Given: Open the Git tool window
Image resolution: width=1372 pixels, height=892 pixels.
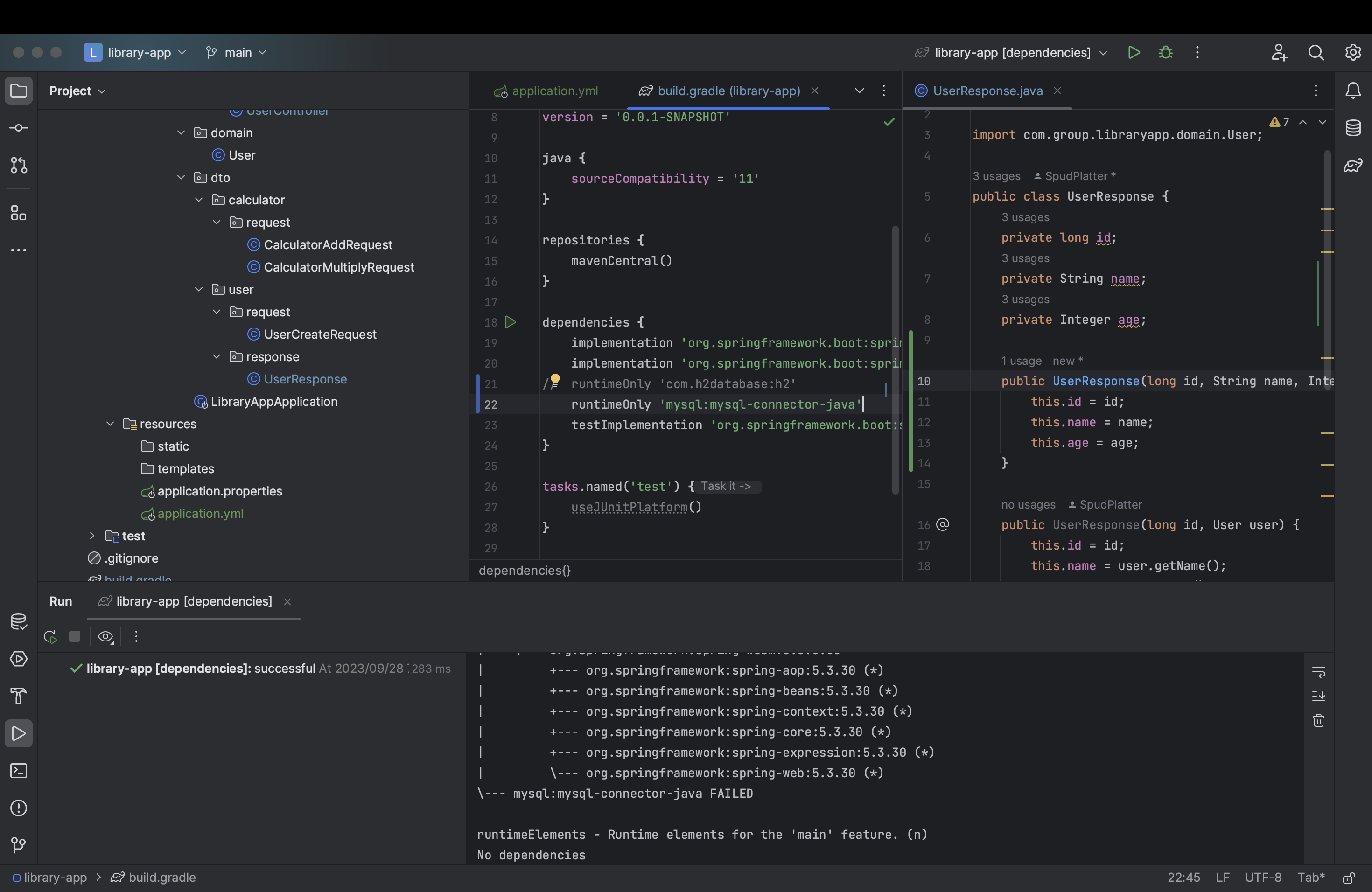Looking at the screenshot, I should click(x=19, y=845).
